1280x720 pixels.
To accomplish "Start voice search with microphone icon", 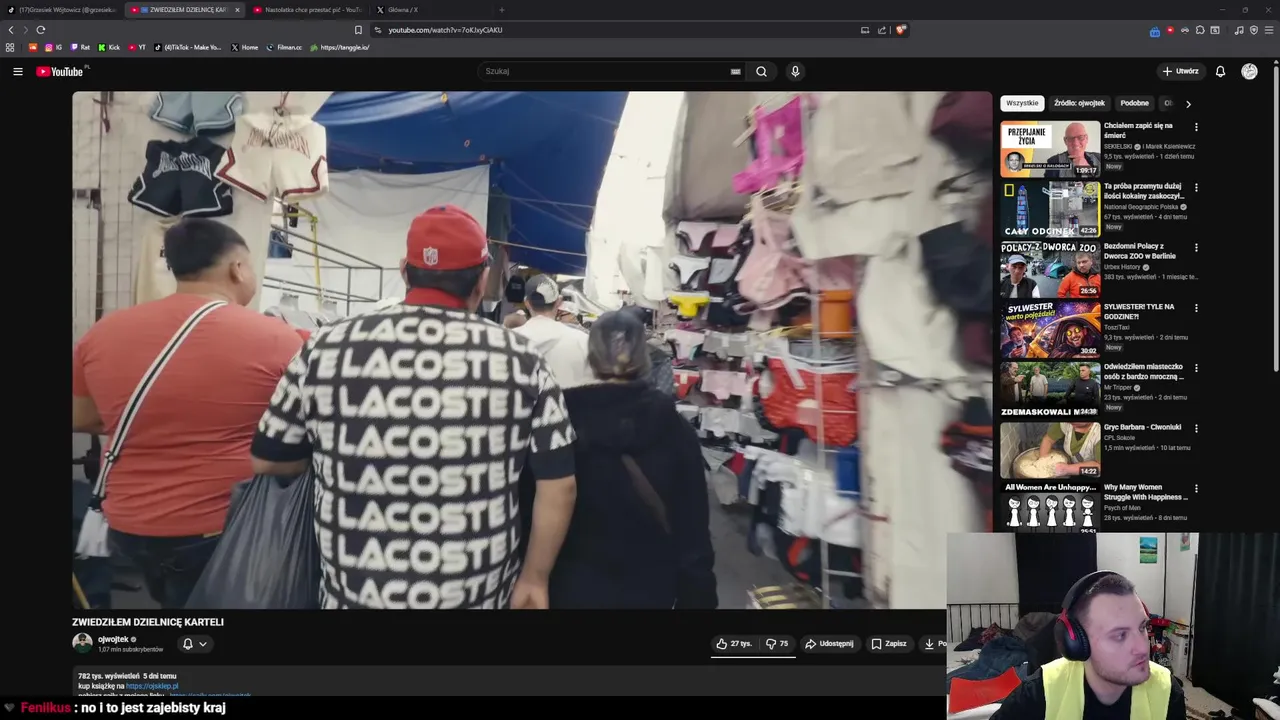I will [x=795, y=71].
